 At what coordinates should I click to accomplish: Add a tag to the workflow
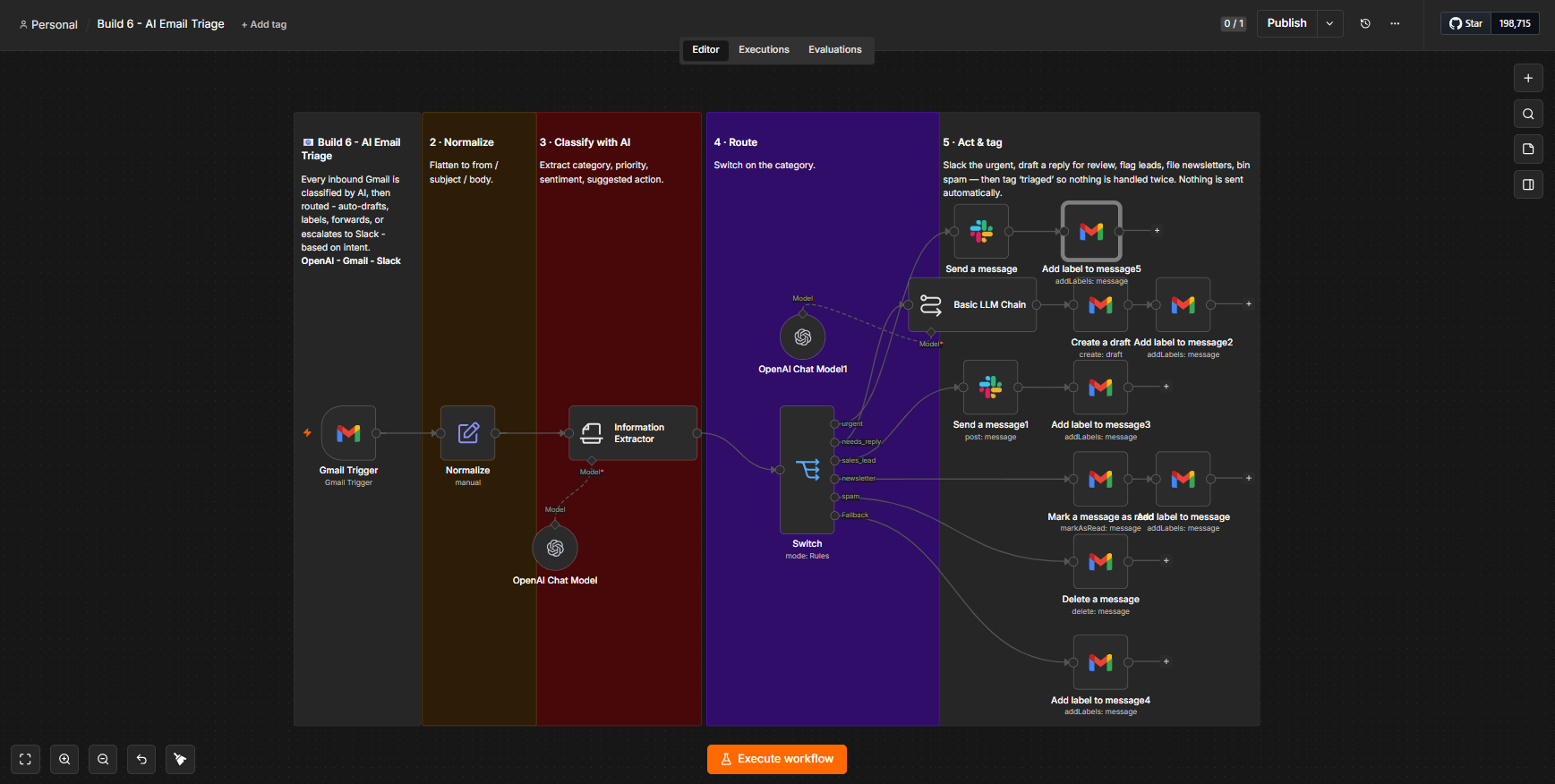264,24
